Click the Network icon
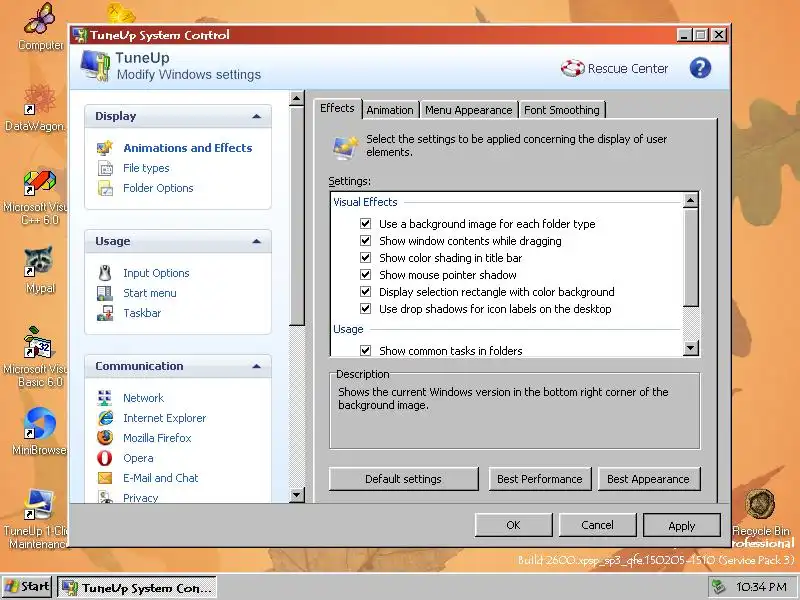This screenshot has height=600, width=800. (x=105, y=398)
